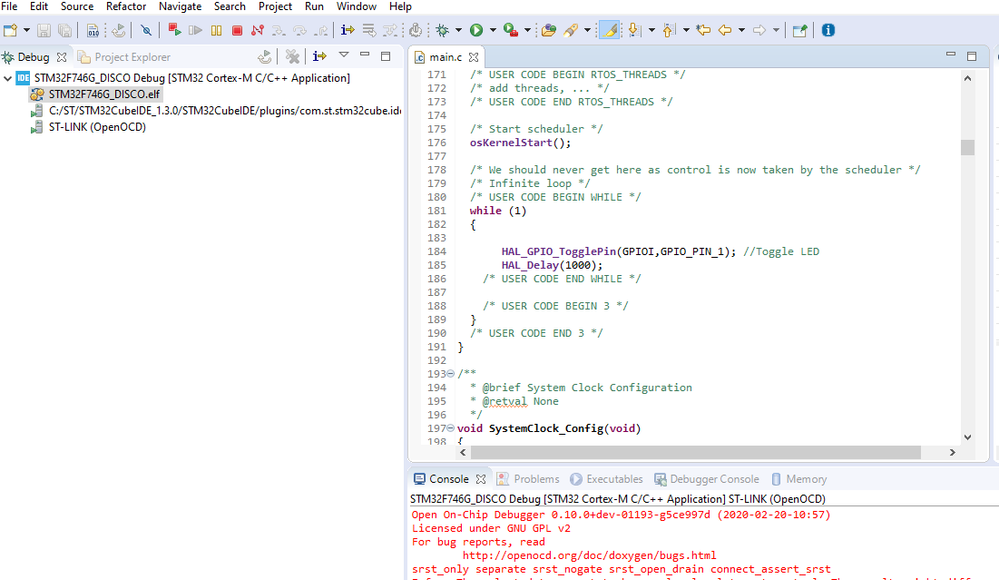Switch to the Problems tab
The height and width of the screenshot is (580, 999).
click(528, 479)
